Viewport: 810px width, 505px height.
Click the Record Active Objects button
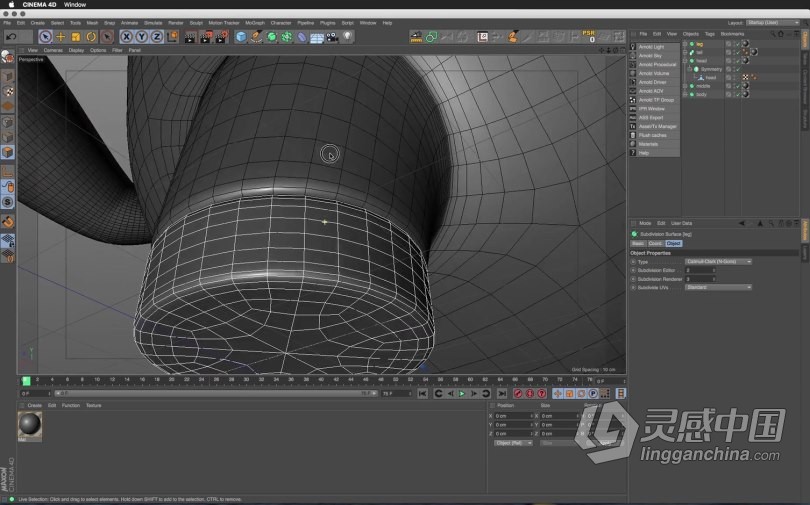tap(518, 393)
